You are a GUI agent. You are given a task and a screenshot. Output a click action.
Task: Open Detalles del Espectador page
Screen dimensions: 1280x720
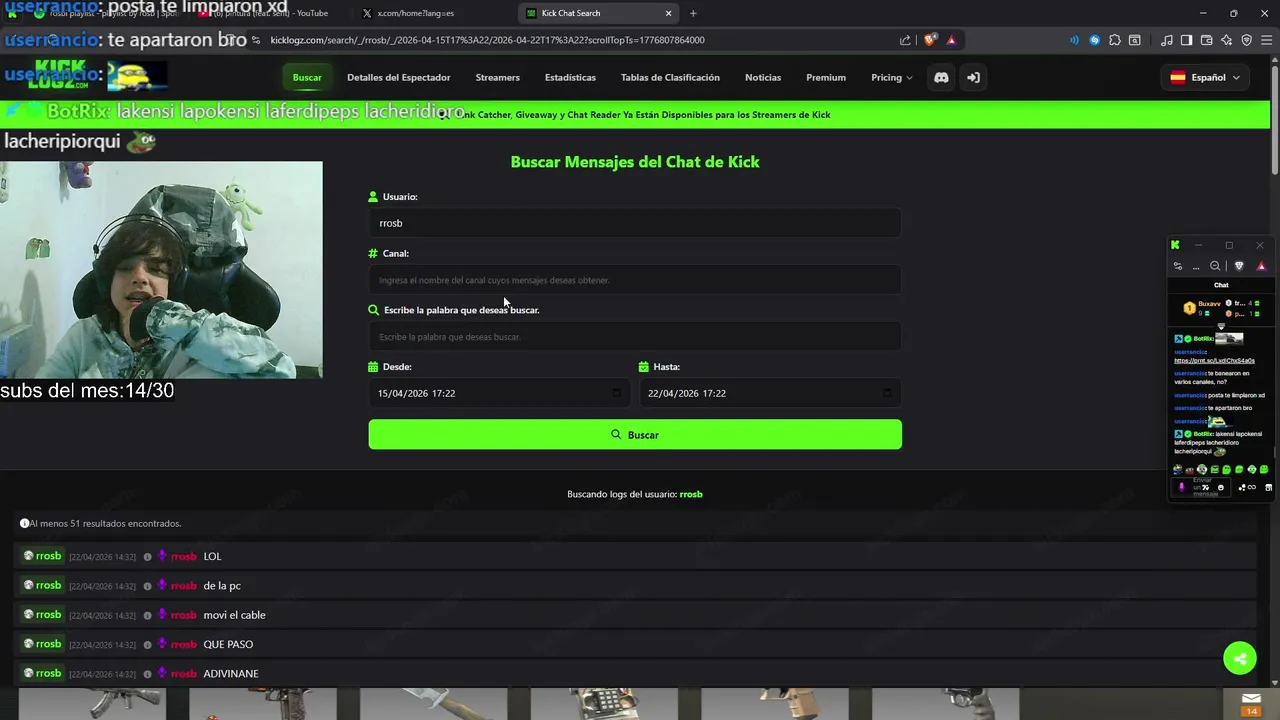[x=398, y=77]
